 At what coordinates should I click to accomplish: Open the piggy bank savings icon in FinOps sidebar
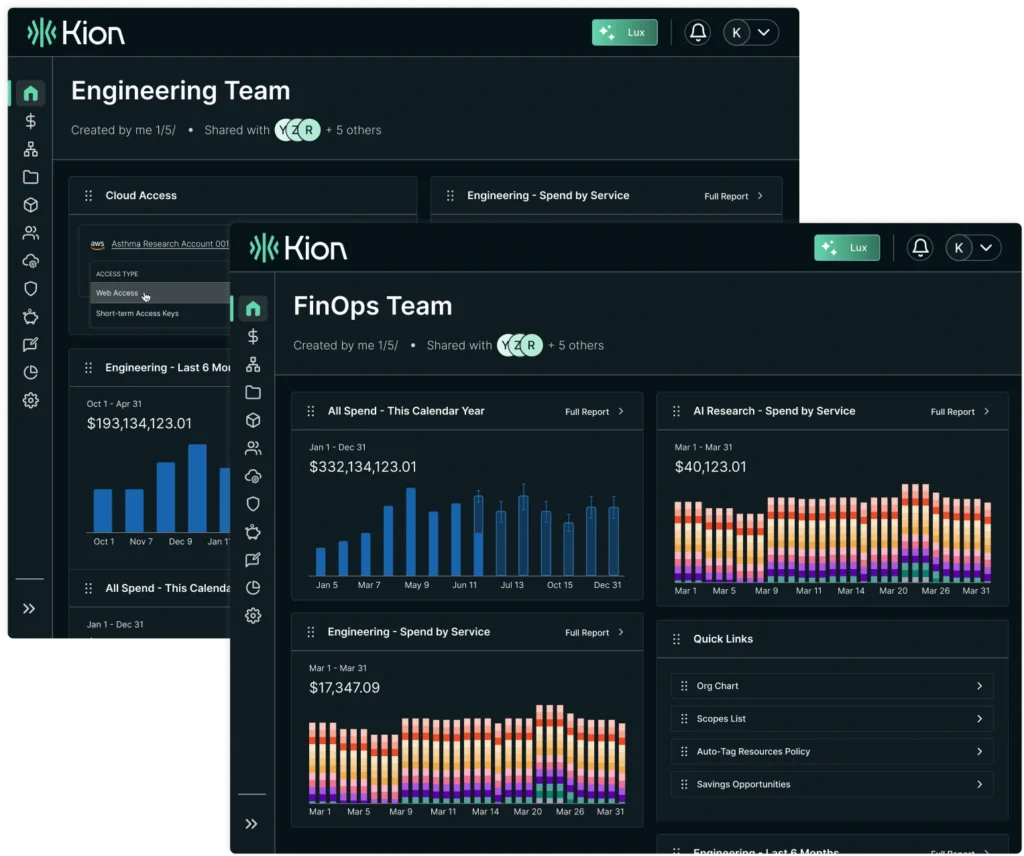point(253,532)
